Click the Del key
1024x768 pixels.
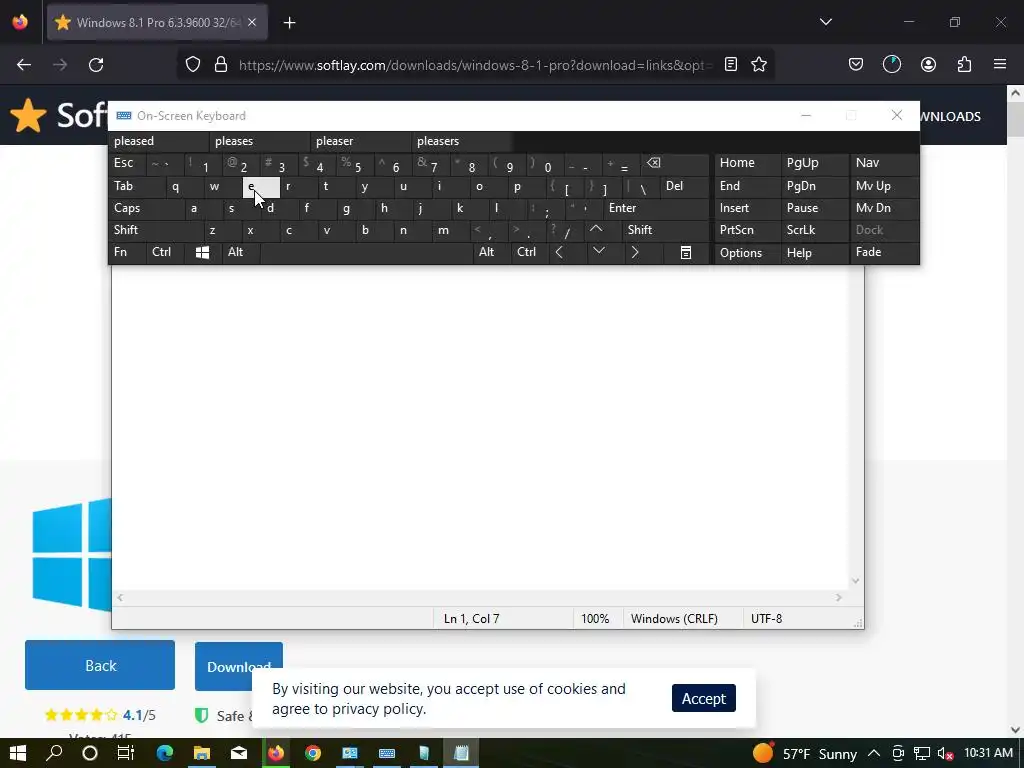pyautogui.click(x=684, y=186)
